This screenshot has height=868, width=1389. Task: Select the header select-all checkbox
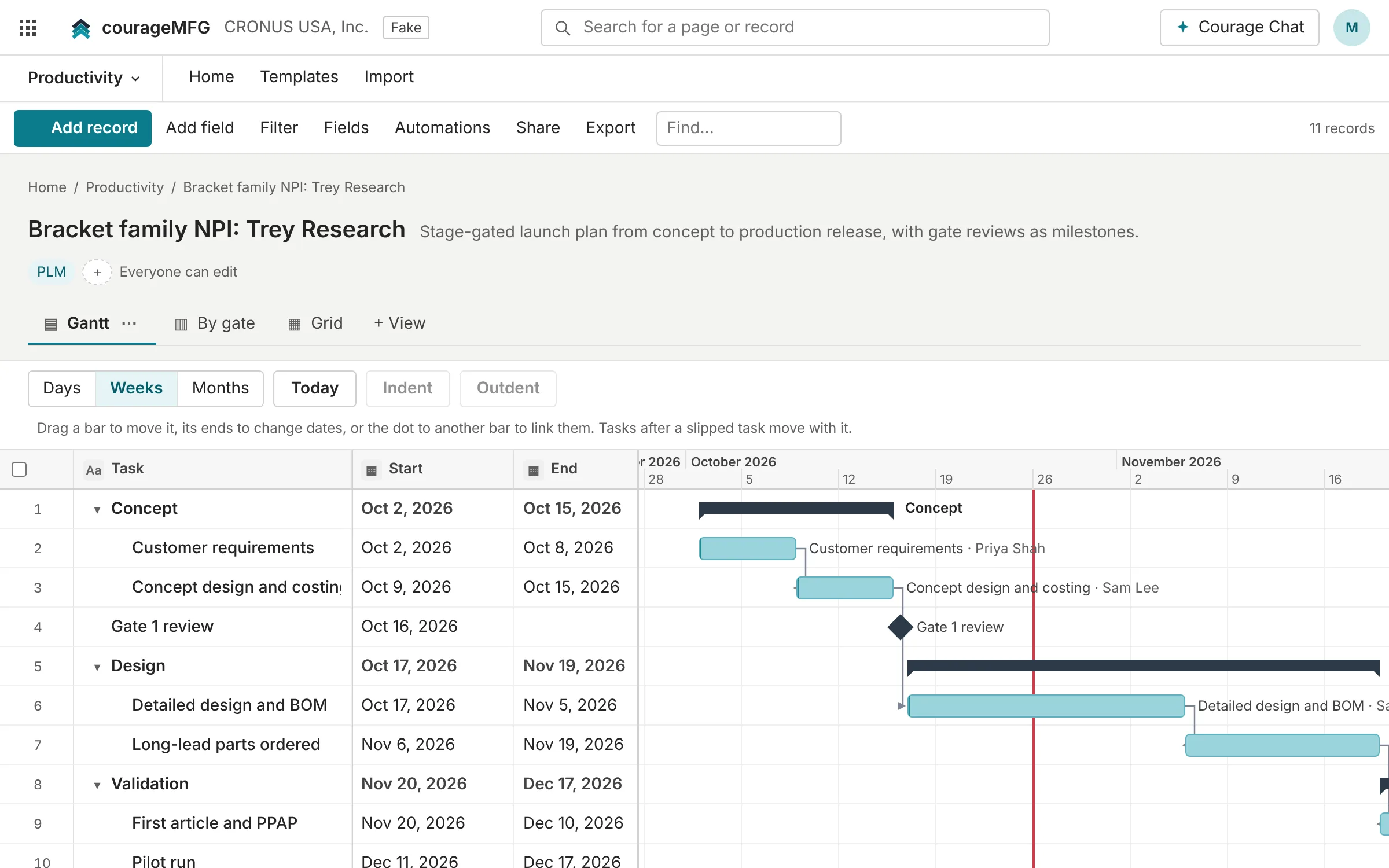tap(19, 469)
